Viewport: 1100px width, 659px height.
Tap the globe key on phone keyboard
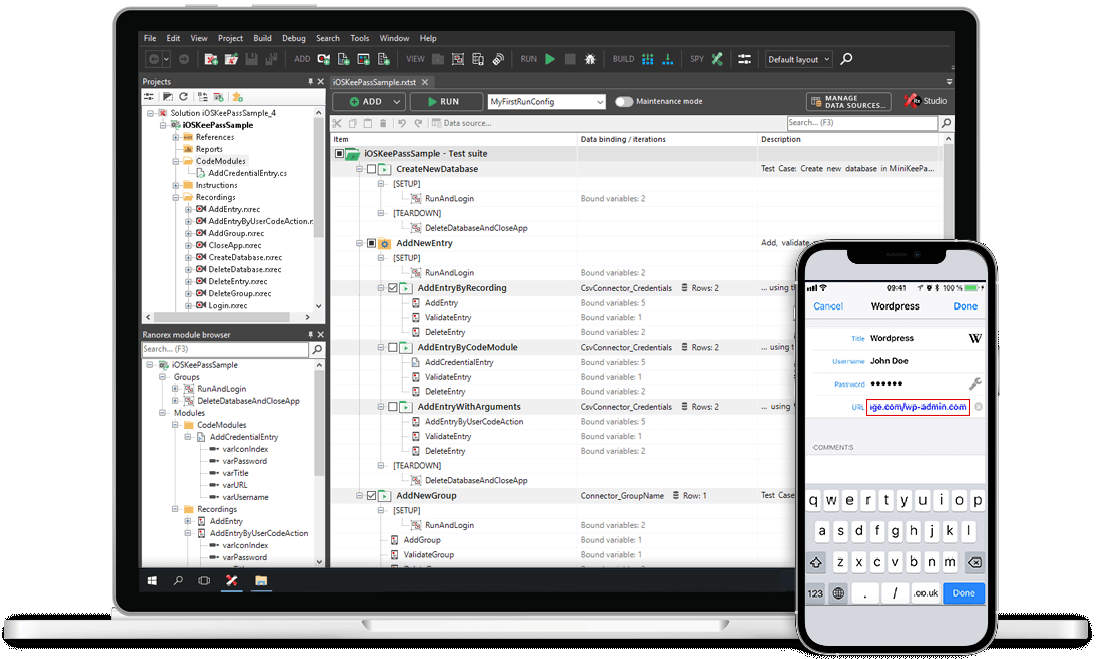click(838, 593)
